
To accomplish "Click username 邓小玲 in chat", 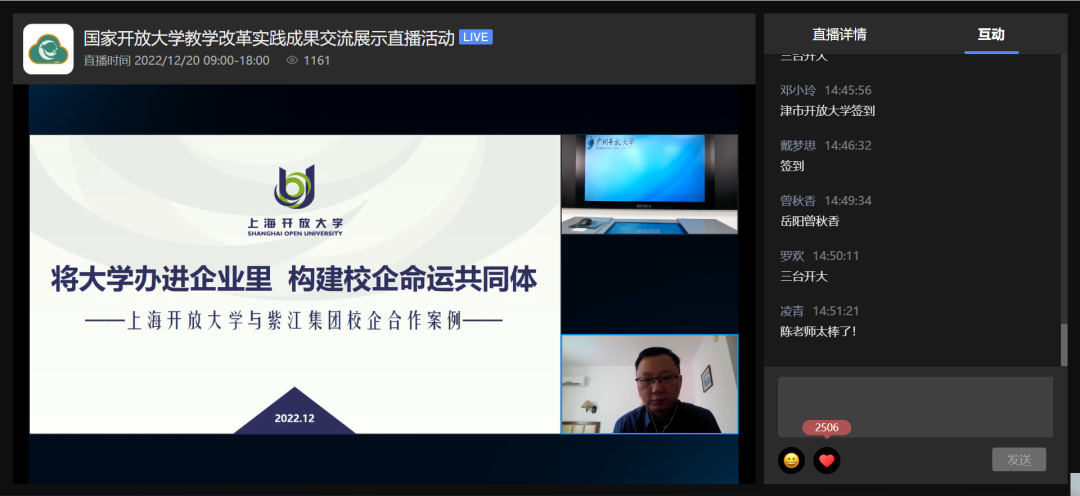I will pyautogui.click(x=798, y=90).
